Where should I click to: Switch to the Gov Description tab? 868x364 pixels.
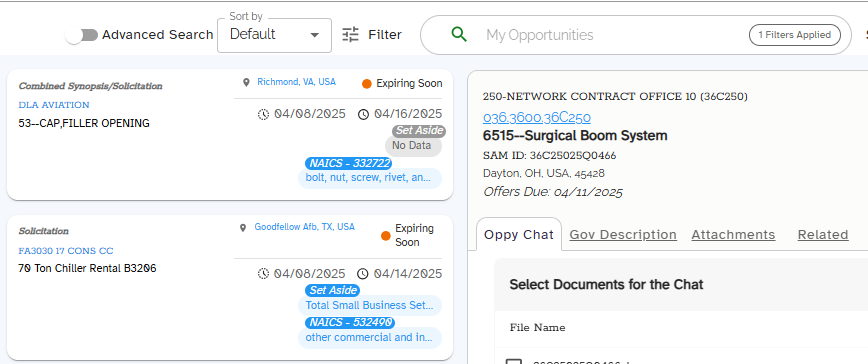coord(623,235)
